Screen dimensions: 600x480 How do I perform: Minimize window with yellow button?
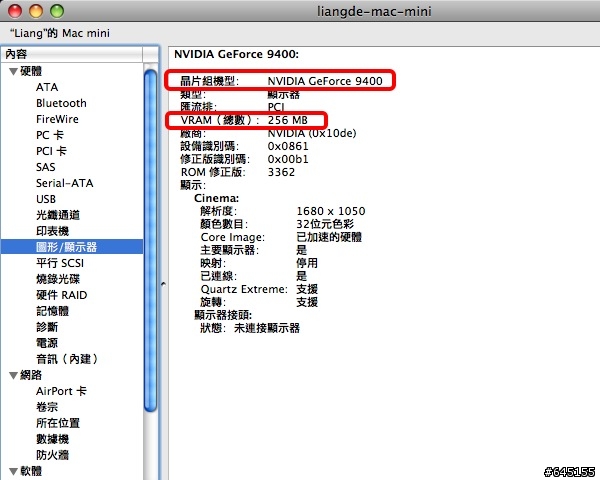click(x=36, y=11)
